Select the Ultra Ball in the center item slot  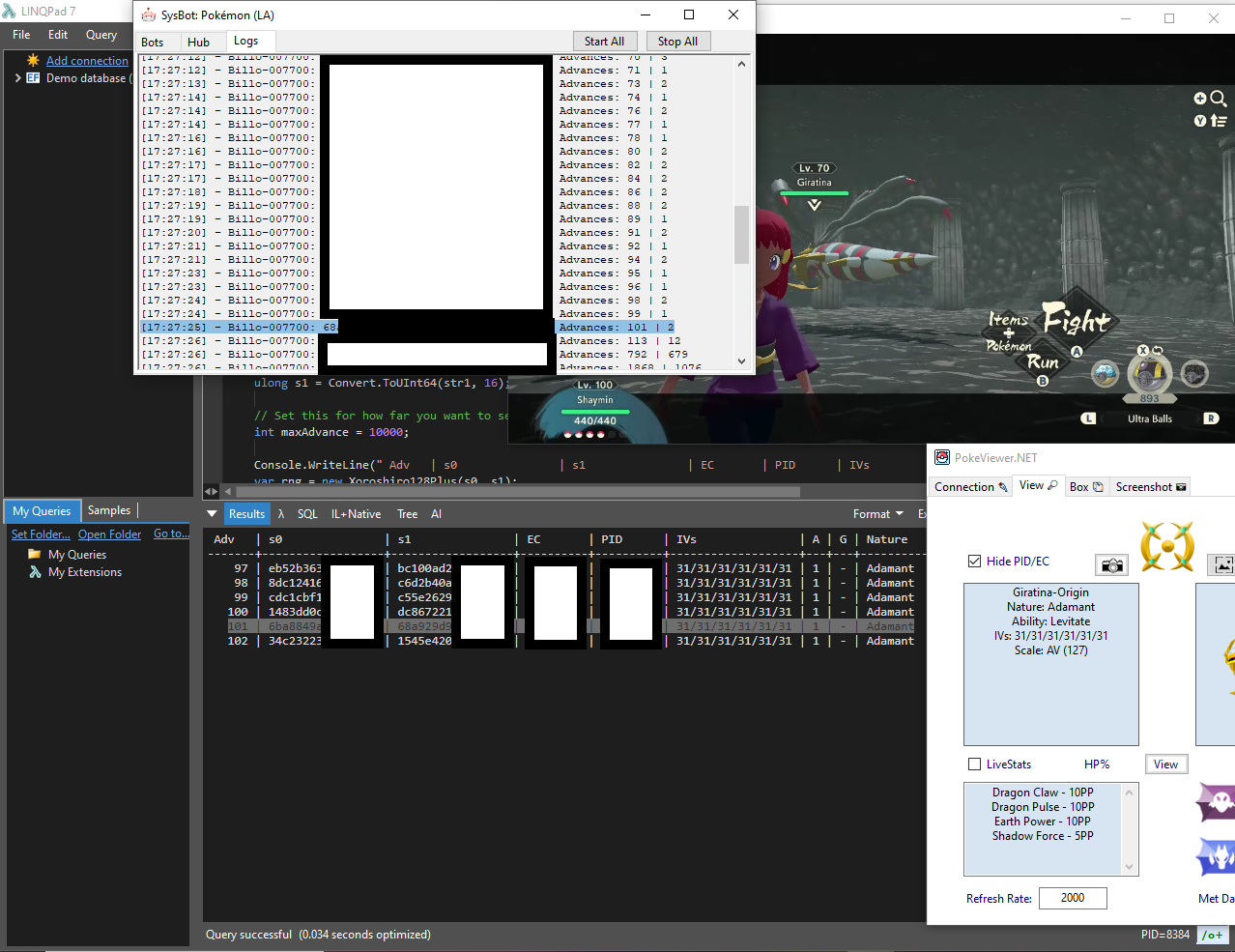(1149, 374)
